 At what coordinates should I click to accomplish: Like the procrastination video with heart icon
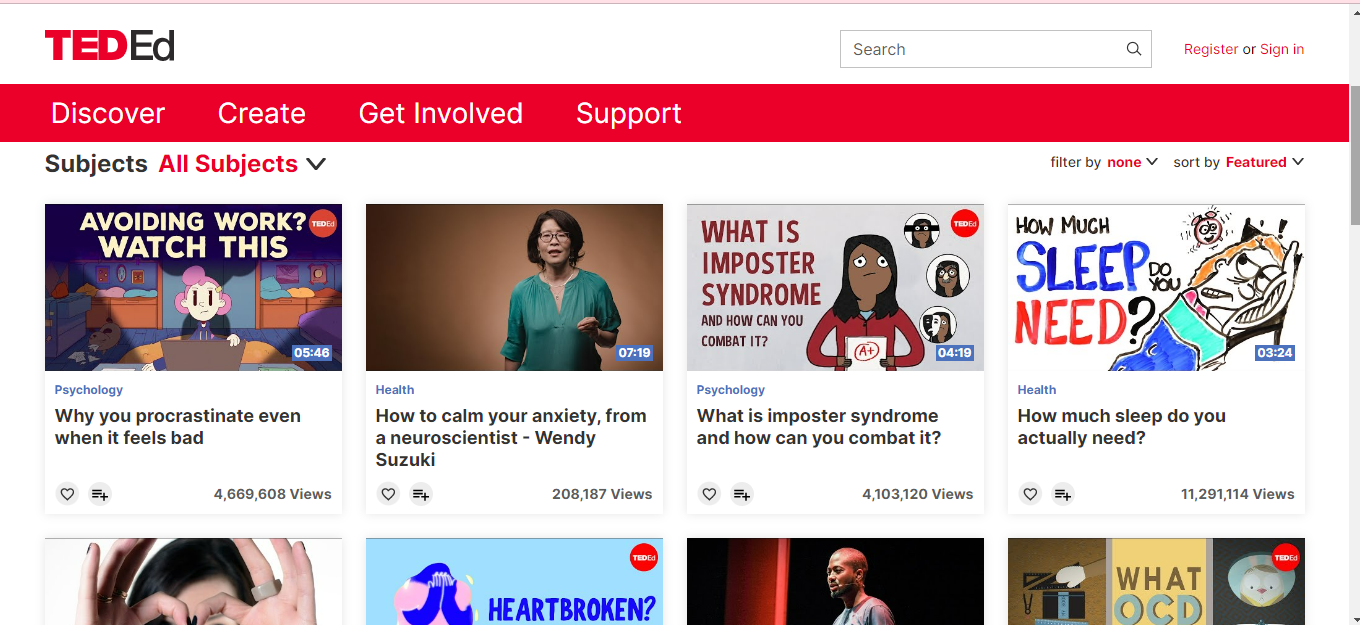click(x=67, y=494)
